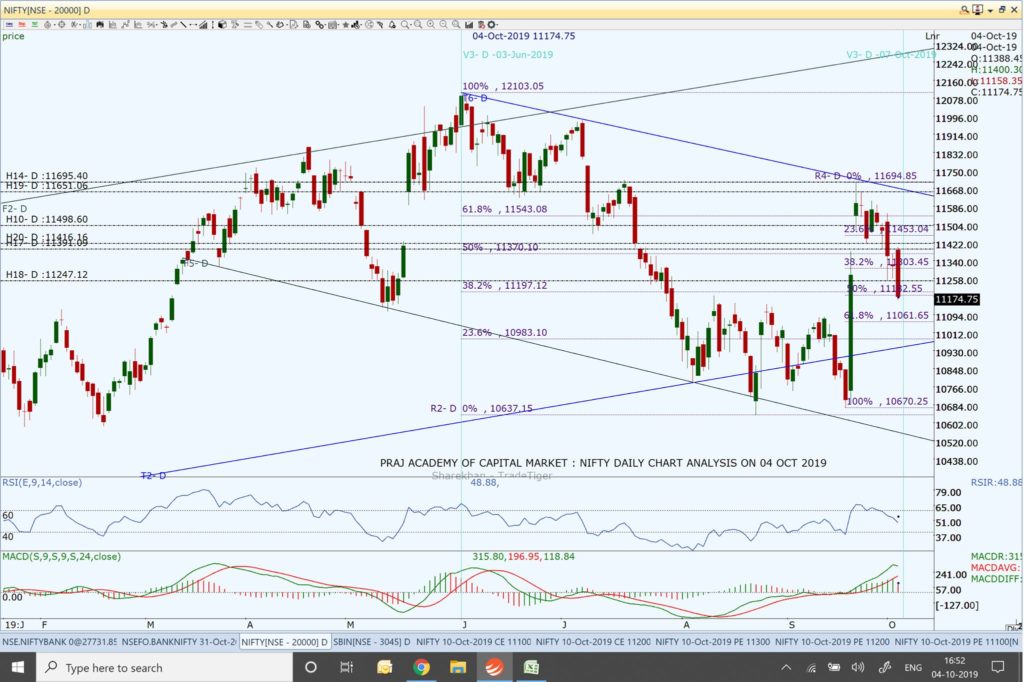1024x682 pixels.
Task: Click the star favorites icon in the toolbar
Action: point(345,25)
